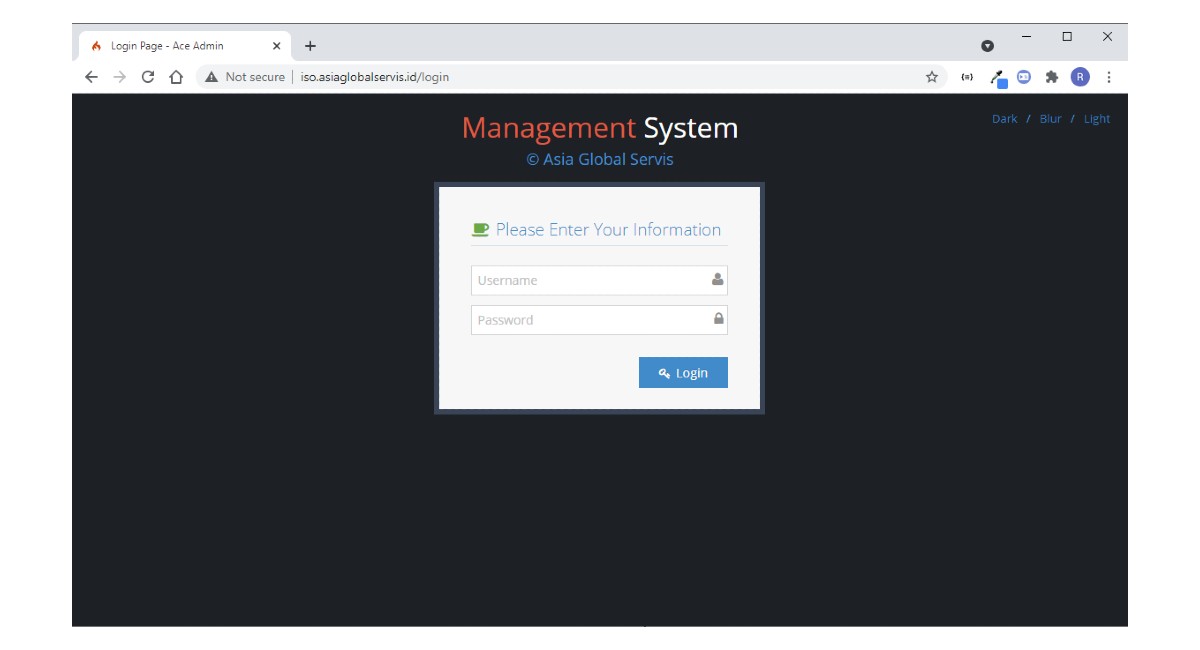Image resolution: width=1200 pixels, height=650 pixels.
Task: Close the Login Page - Ace Admin tab
Action: [x=277, y=46]
